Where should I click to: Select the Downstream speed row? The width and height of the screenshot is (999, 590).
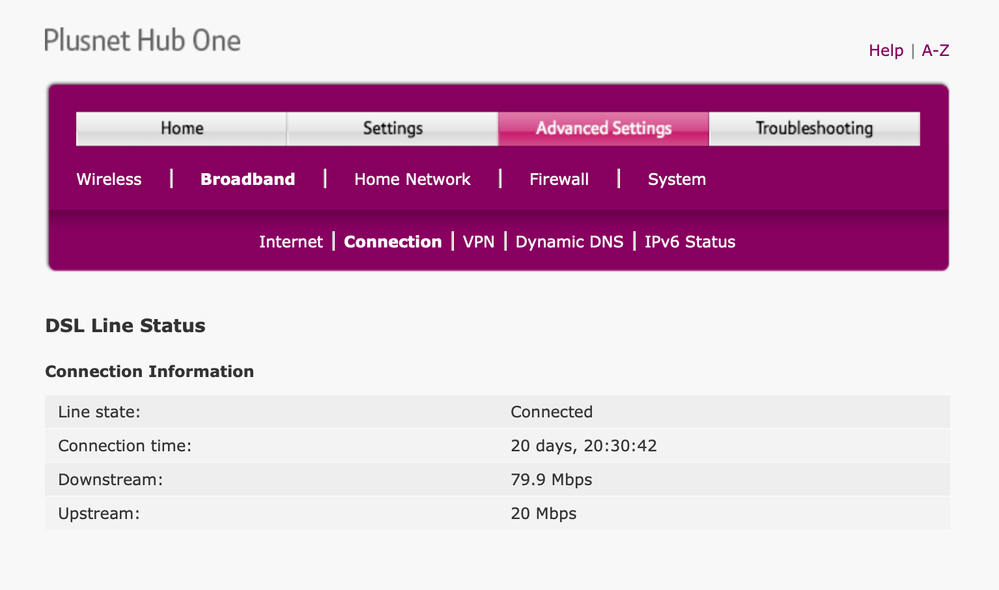500,479
